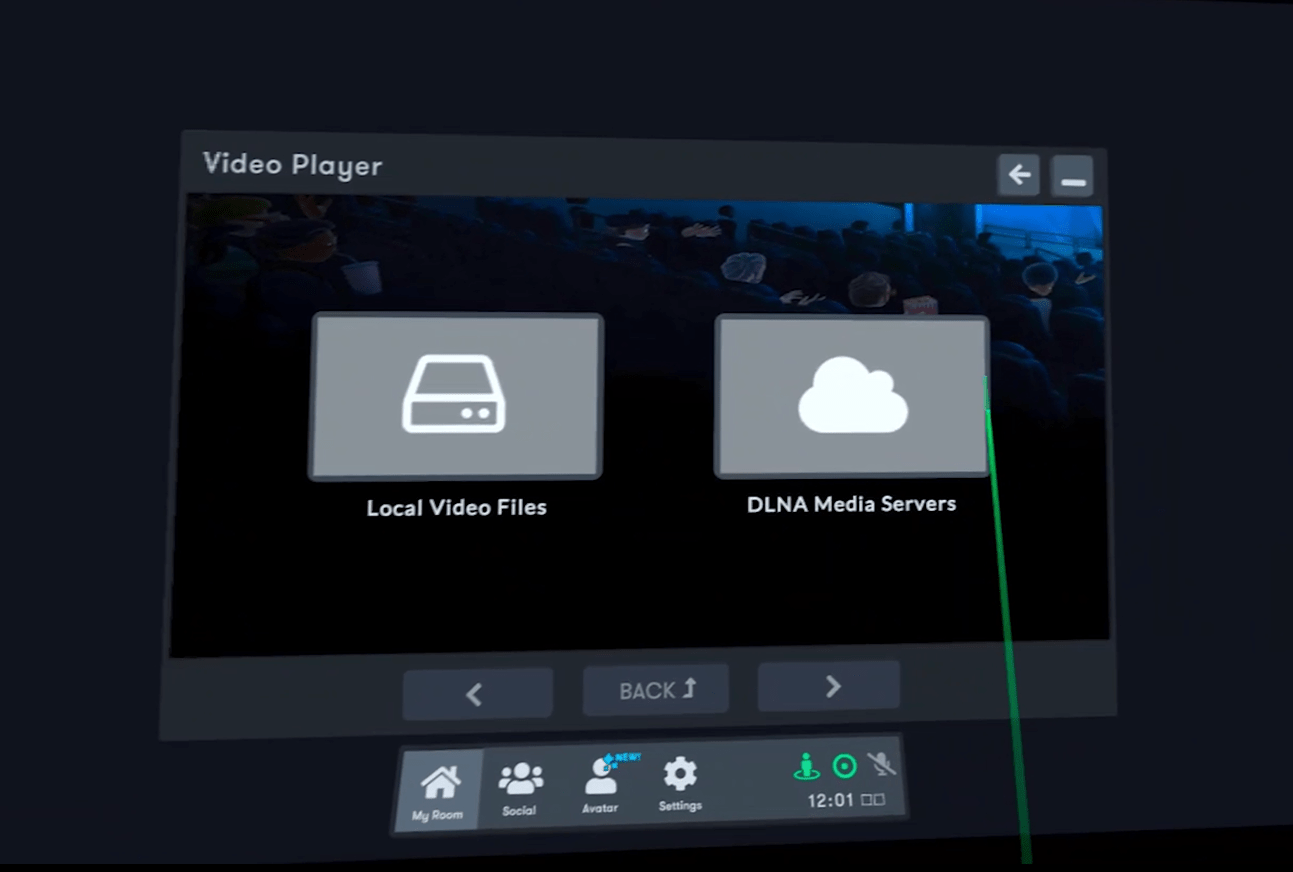Minimize the Video Player panel
1293x872 pixels.
coord(1072,178)
